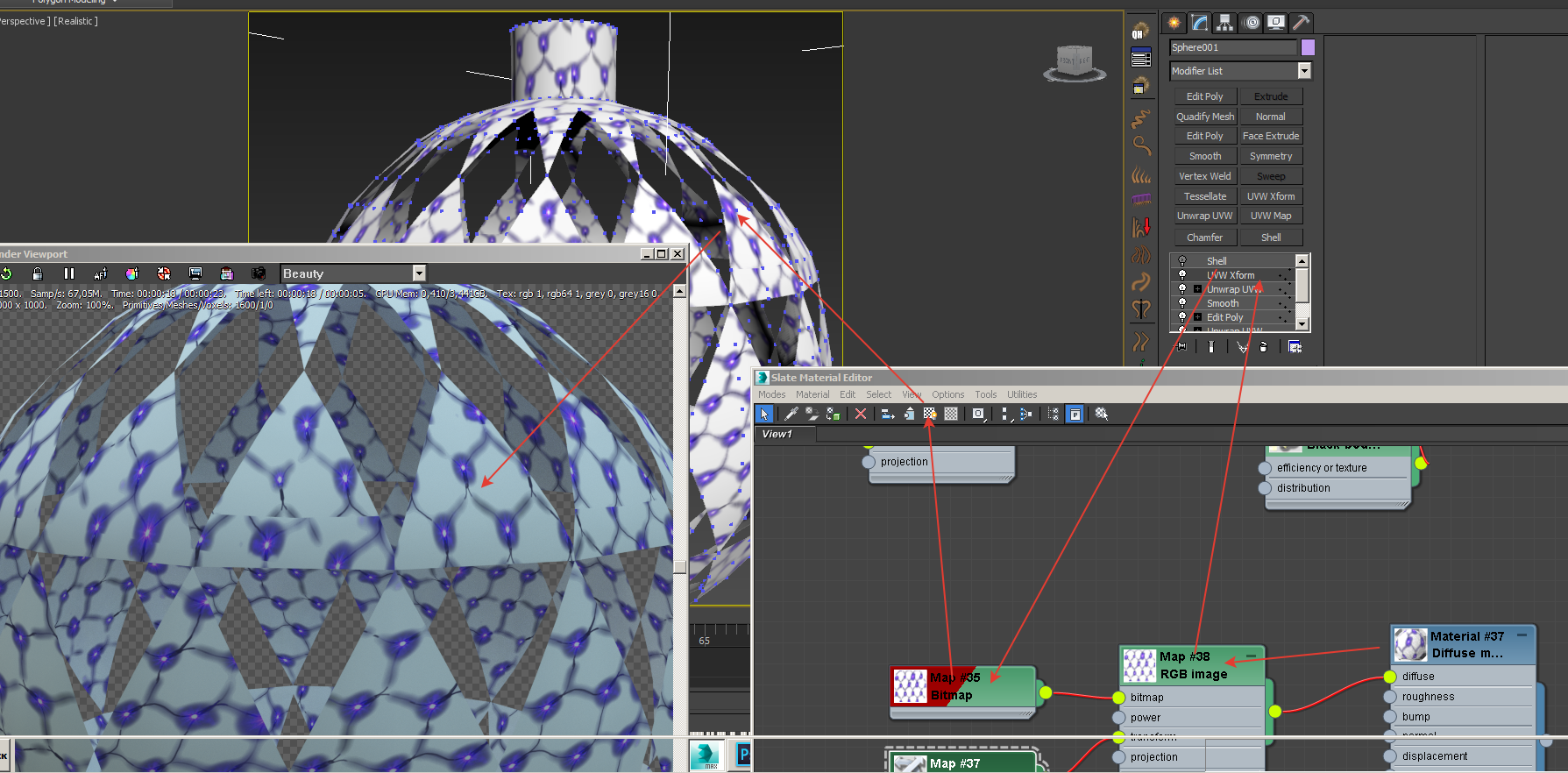1568x773 pixels.
Task: Open Select menu in Slate Material Editor
Action: [879, 394]
